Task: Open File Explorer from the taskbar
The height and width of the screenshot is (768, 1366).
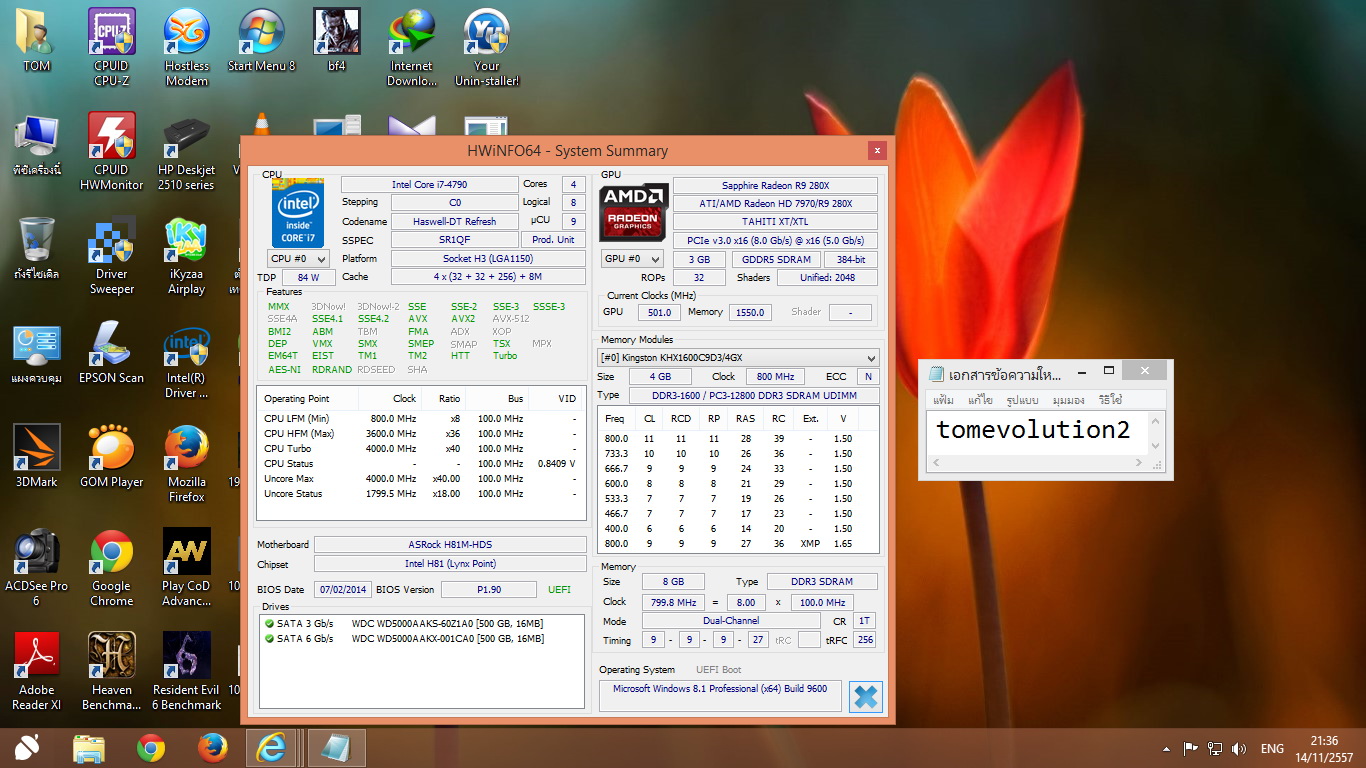Action: coord(89,748)
